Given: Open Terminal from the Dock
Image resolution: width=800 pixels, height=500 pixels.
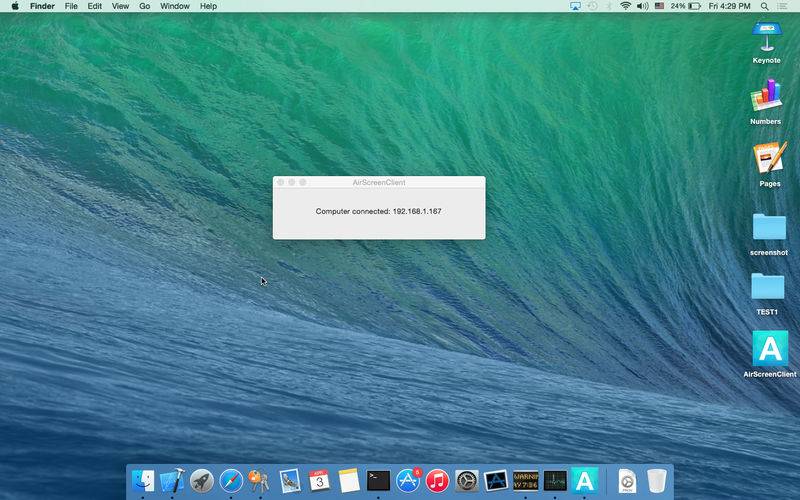Looking at the screenshot, I should click(378, 481).
